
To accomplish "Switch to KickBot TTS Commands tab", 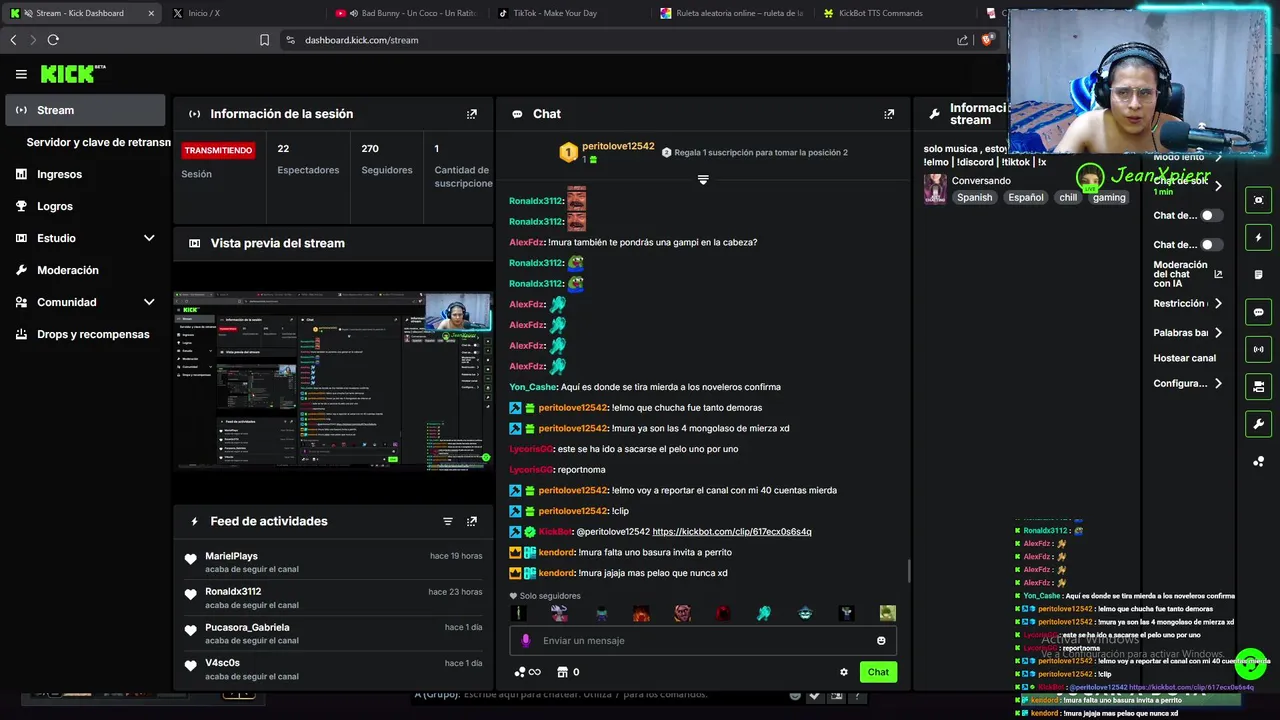I will pos(895,13).
